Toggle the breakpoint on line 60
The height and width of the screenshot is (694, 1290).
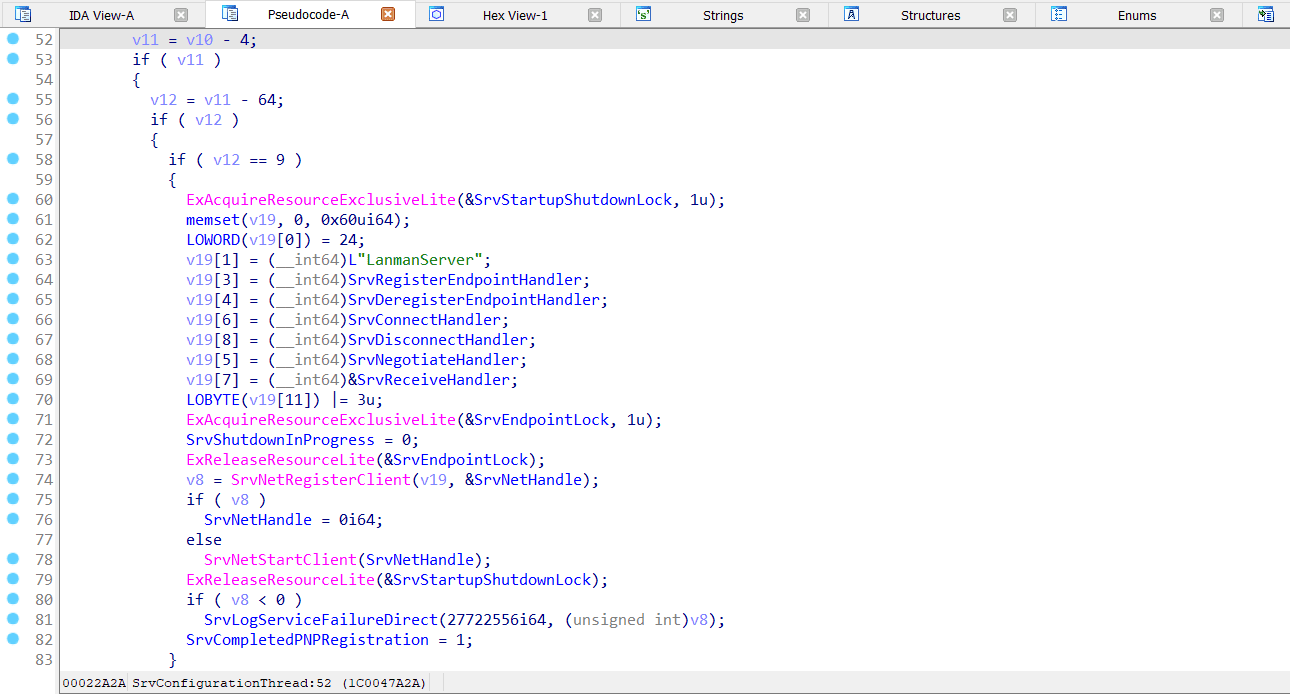(11, 200)
